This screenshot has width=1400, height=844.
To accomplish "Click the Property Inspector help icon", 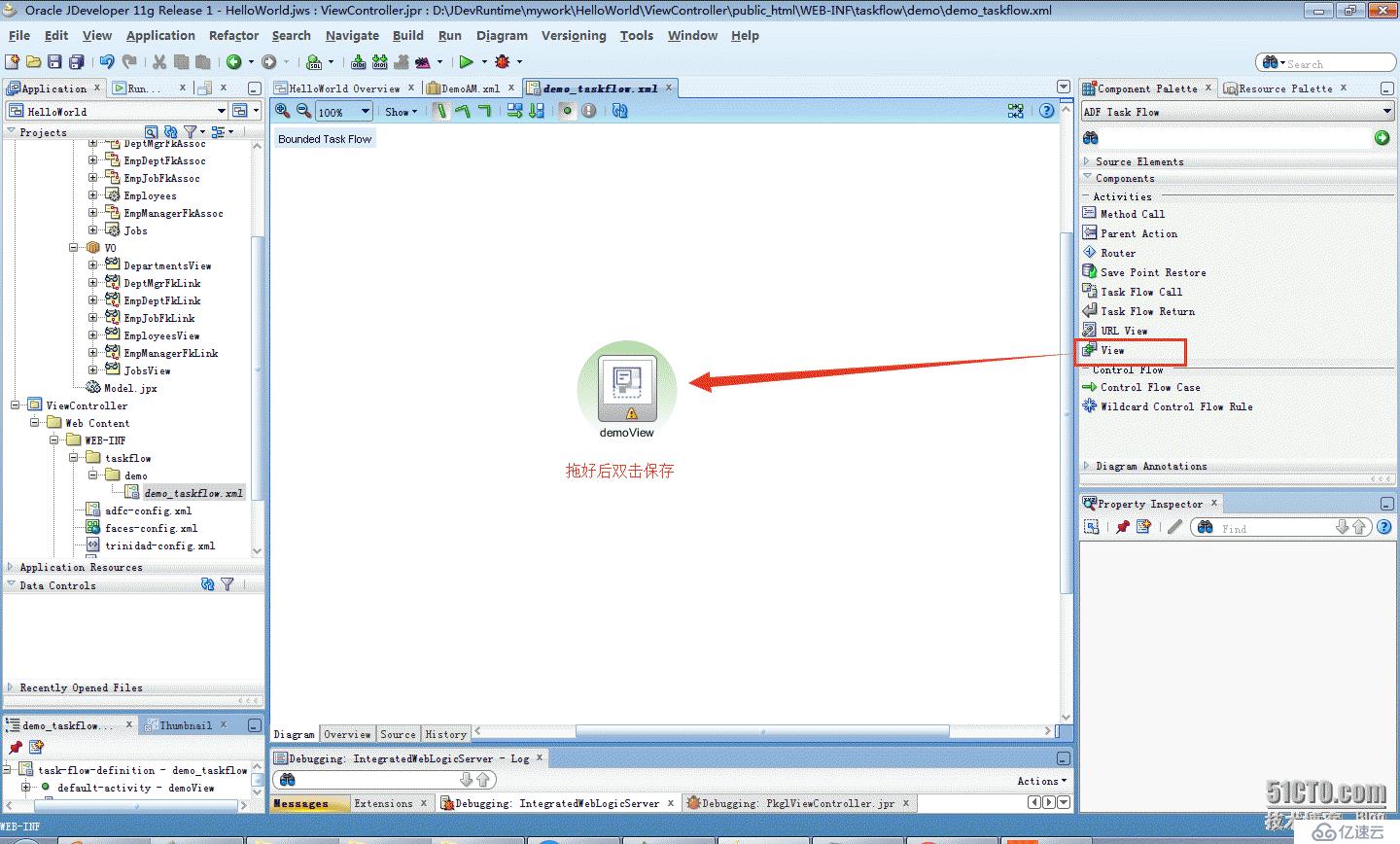I will 1384,527.
